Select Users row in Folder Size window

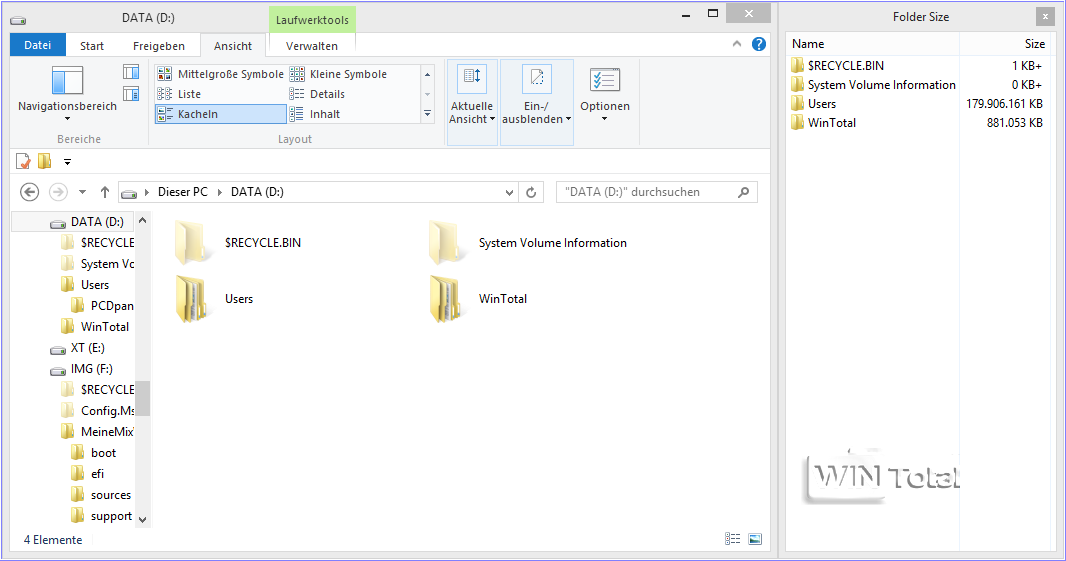pyautogui.click(x=918, y=104)
